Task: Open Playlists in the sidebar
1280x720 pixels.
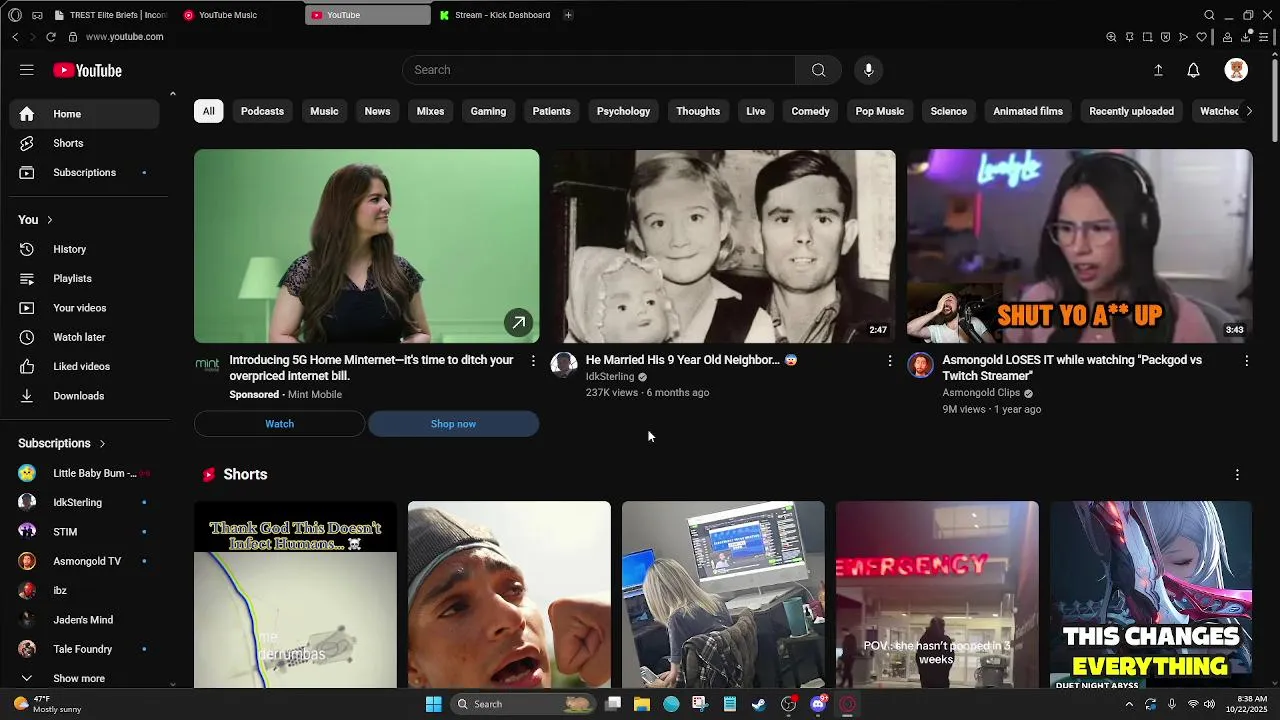Action: coord(84,278)
